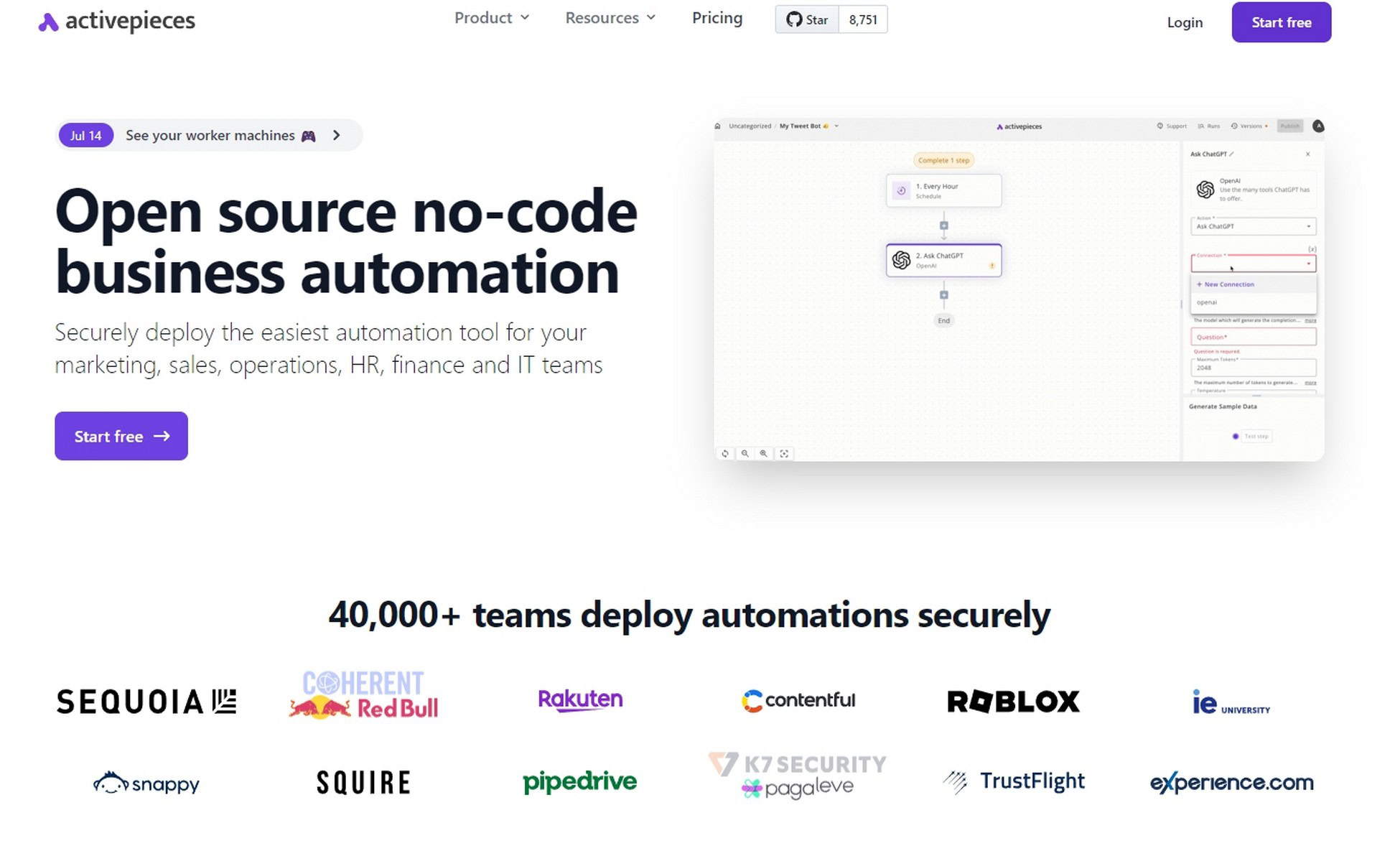
Task: Click the Snappy logo
Action: pyautogui.click(x=146, y=783)
